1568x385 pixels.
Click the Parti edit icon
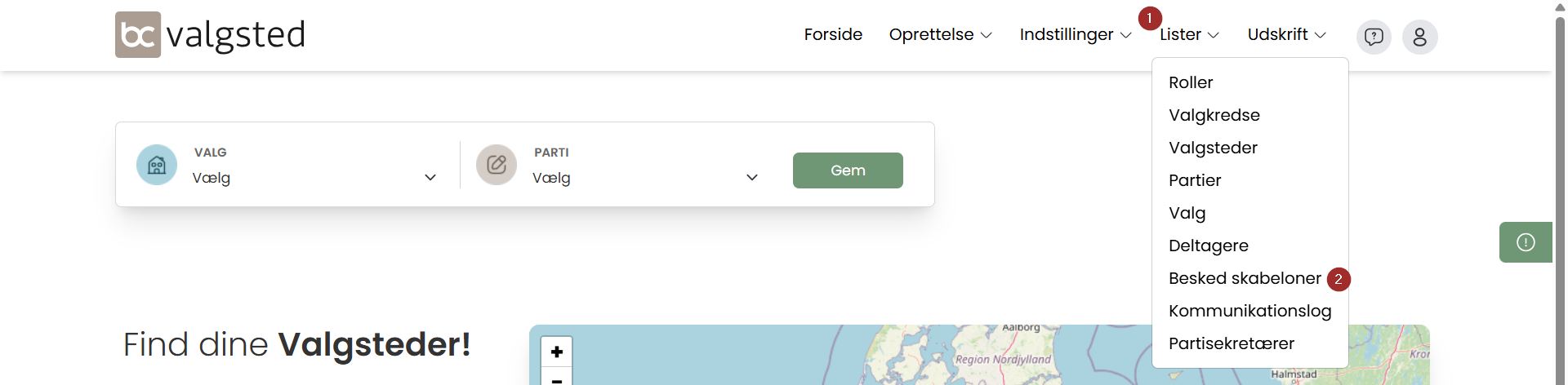pyautogui.click(x=497, y=165)
